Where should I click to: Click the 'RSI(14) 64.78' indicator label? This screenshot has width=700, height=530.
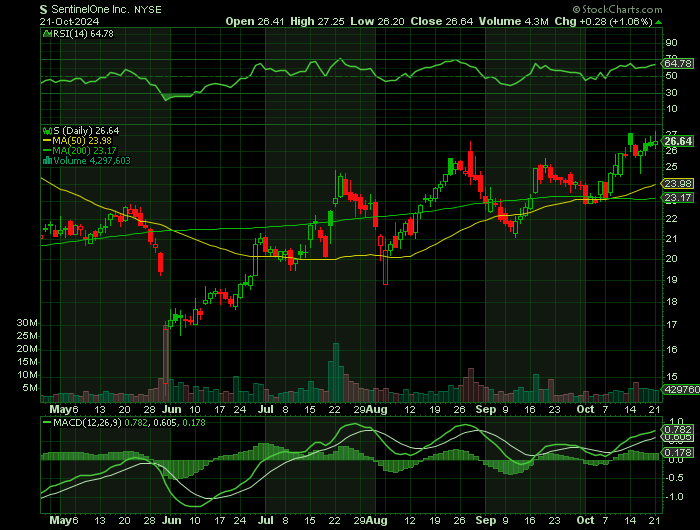point(83,33)
